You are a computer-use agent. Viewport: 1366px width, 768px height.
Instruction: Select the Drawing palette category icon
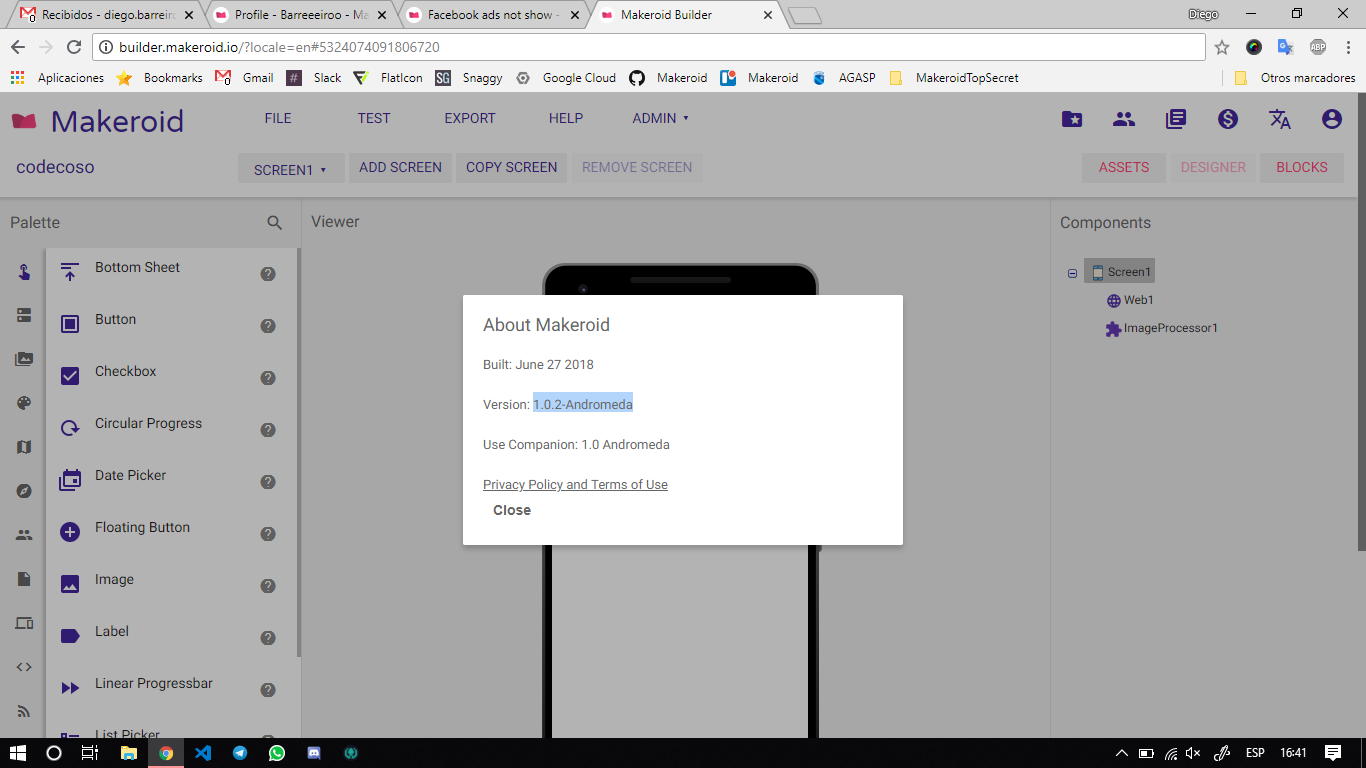[x=24, y=404]
